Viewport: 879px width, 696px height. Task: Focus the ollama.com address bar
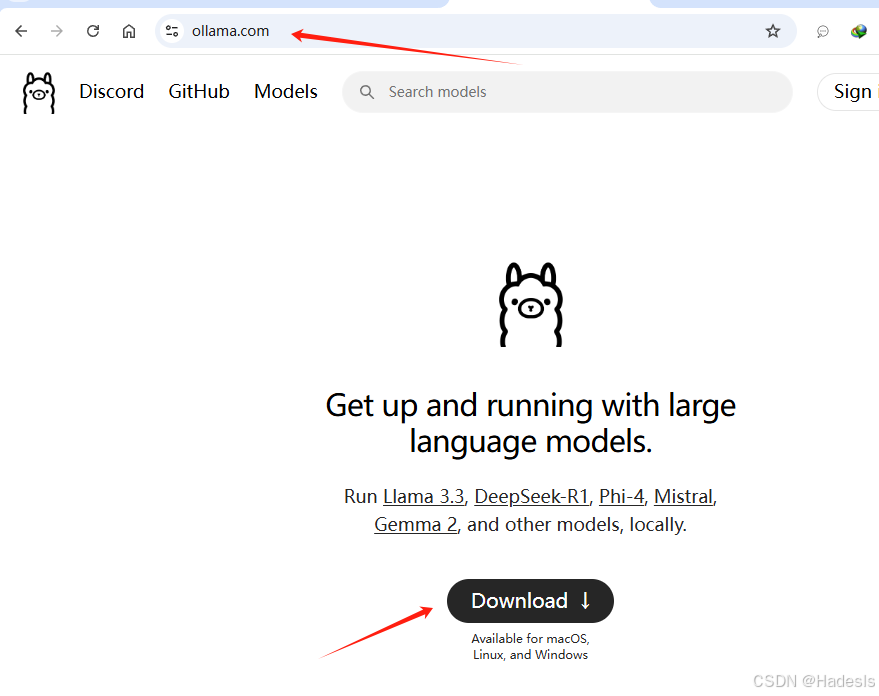[x=476, y=31]
